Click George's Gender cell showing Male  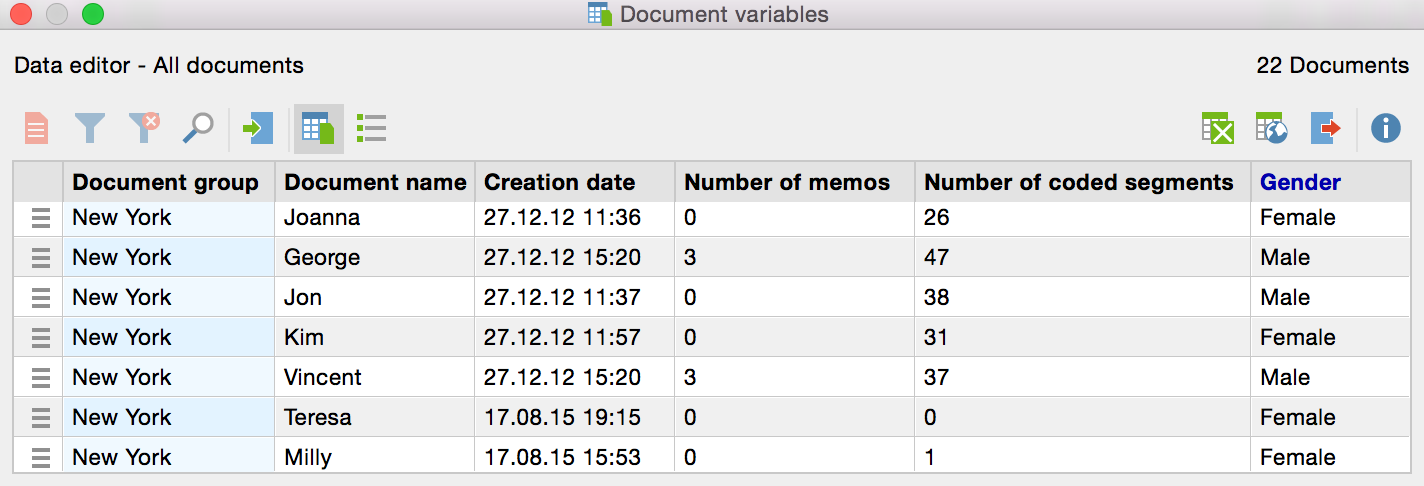point(1330,257)
